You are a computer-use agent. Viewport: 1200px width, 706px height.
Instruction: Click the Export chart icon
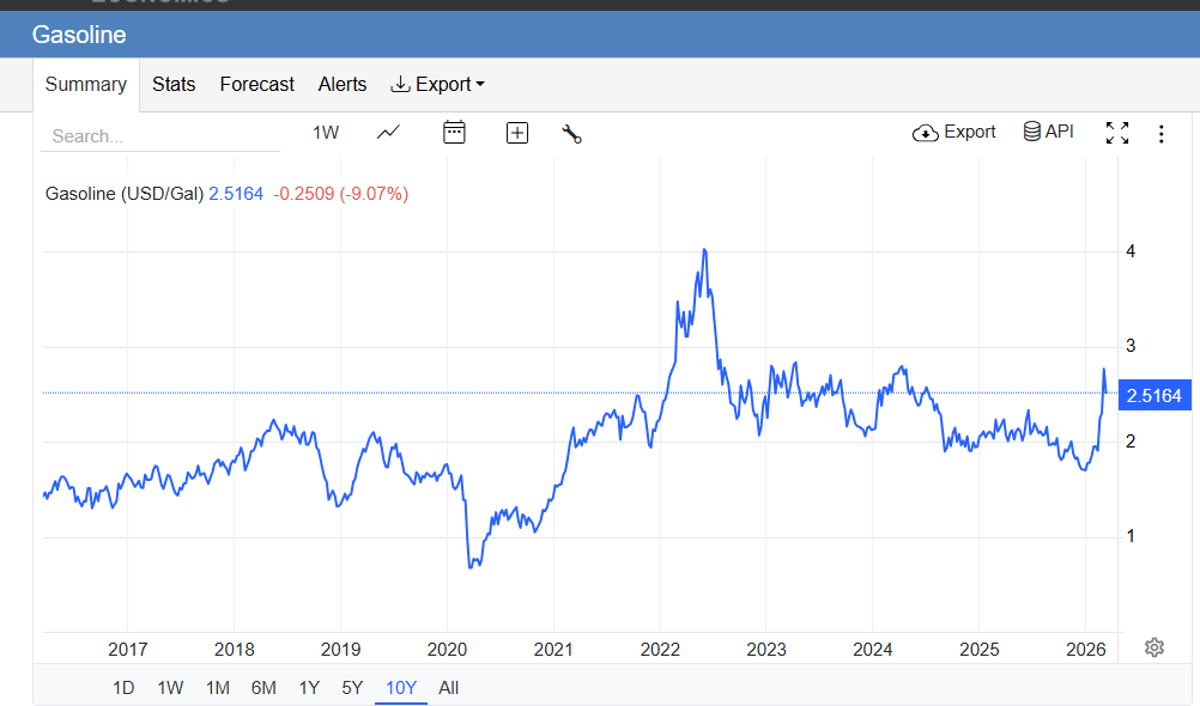[952, 131]
